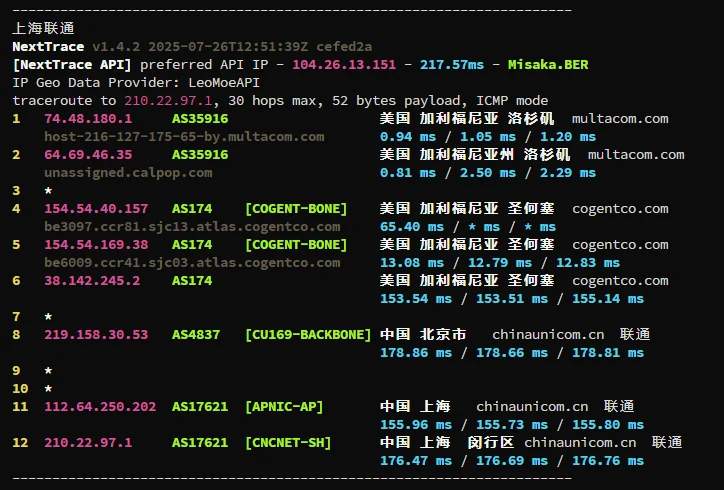Click the hop 4 IP 154.54.40.157
The height and width of the screenshot is (490, 724).
point(96,209)
